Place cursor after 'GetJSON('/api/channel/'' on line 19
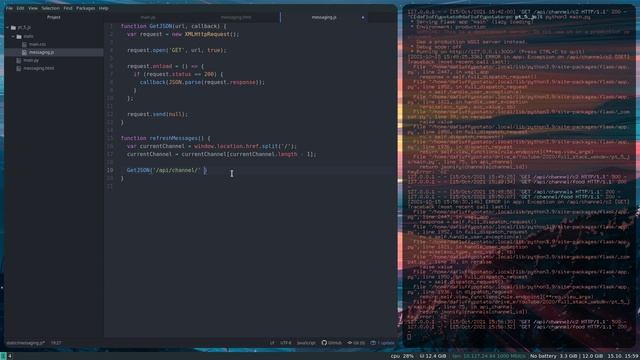The image size is (640, 360). pos(202,171)
